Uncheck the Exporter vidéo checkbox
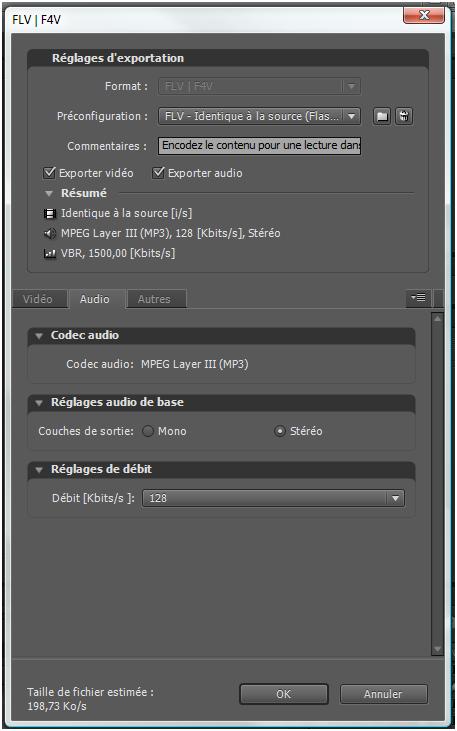The width and height of the screenshot is (457, 731). 49,173
